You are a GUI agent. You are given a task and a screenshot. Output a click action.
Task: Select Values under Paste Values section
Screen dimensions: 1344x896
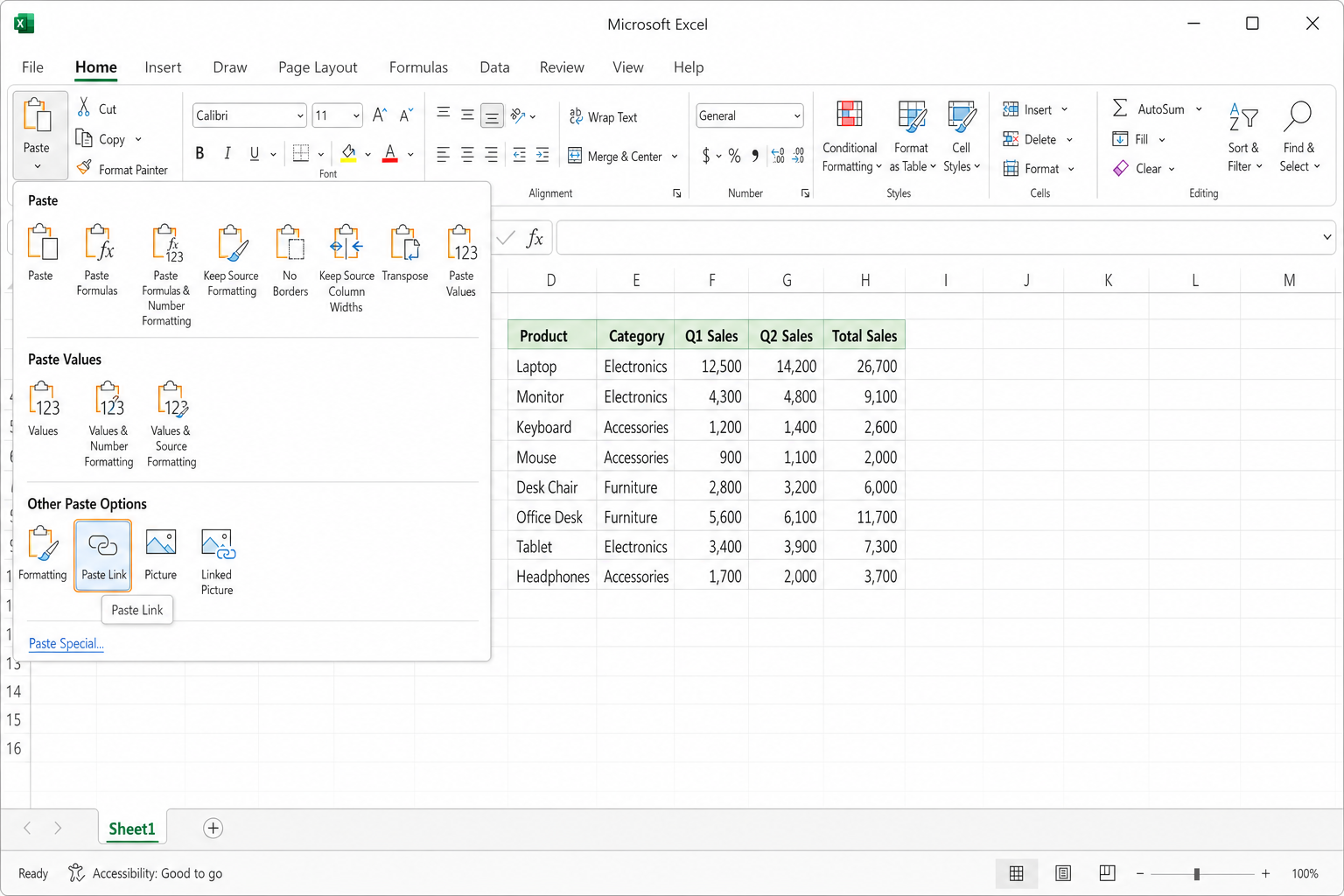pos(43,409)
